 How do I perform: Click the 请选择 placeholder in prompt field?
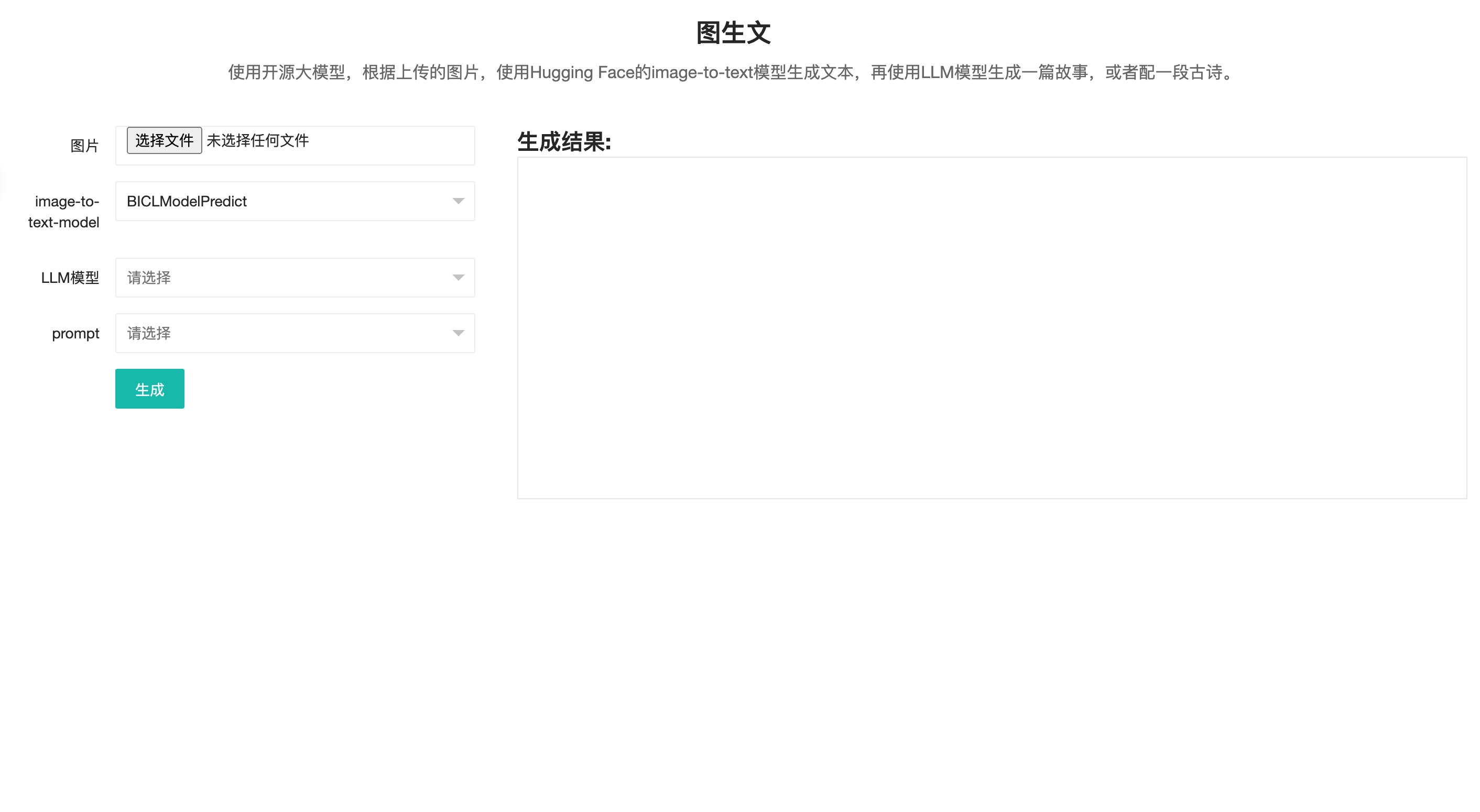point(149,334)
